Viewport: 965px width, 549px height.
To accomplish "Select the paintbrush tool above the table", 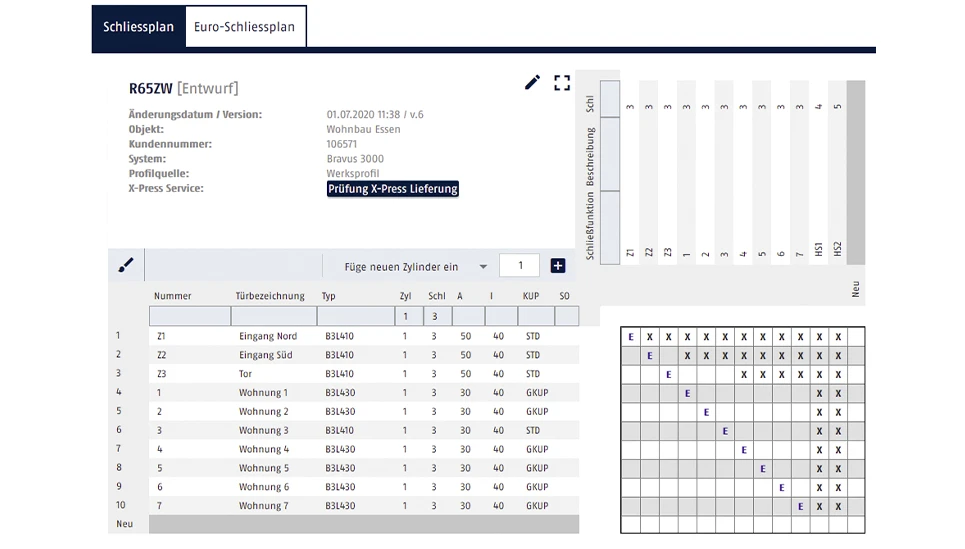I will [126, 266].
